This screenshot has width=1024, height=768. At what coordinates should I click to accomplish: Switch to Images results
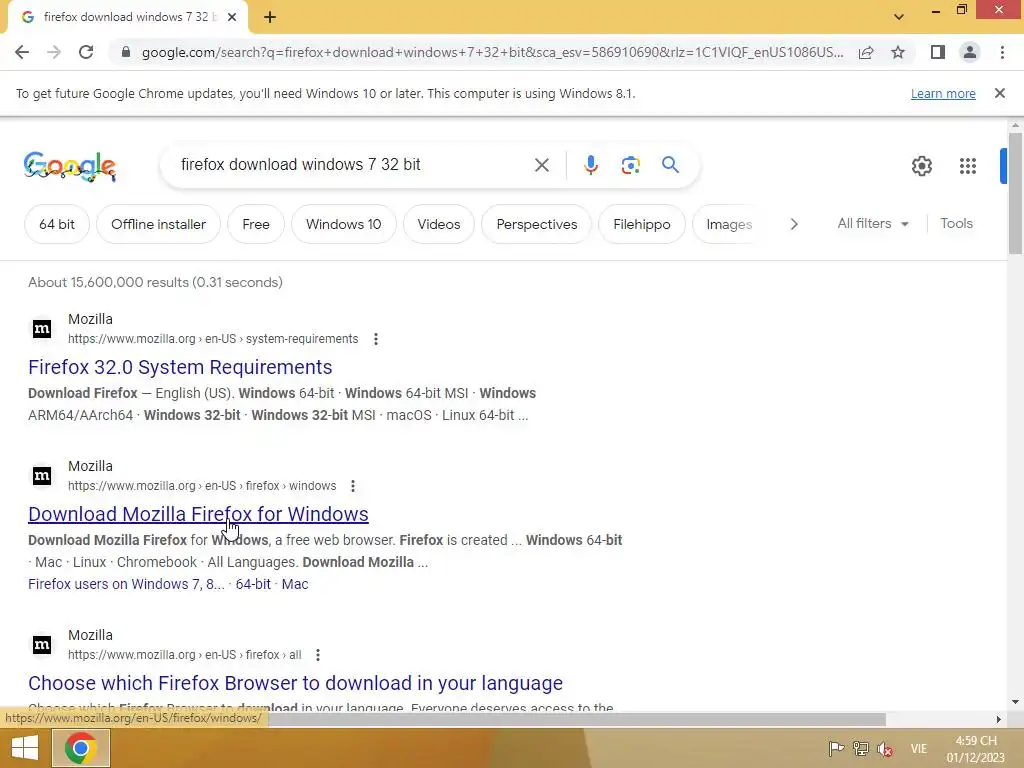click(729, 224)
